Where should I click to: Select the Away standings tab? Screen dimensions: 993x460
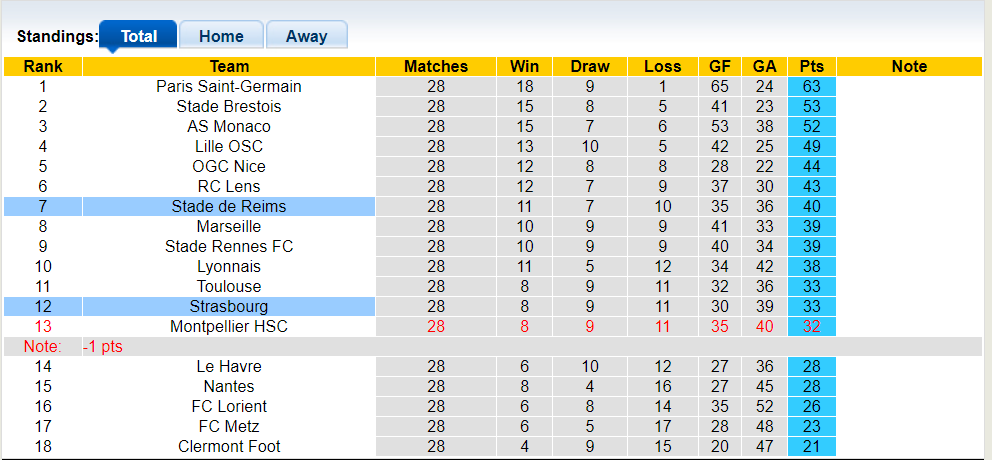coord(306,36)
